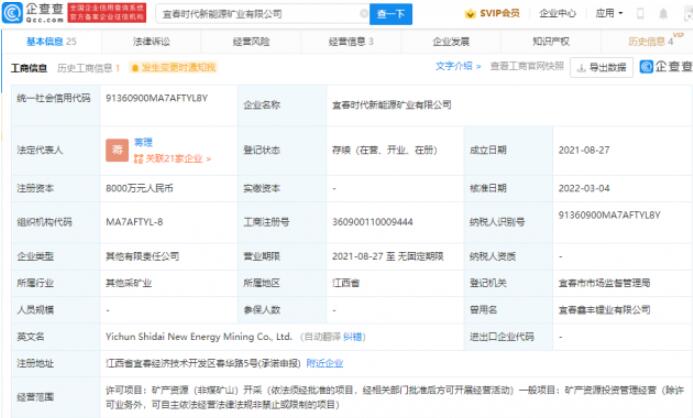Select the 历史工商信息 sub-tab
Viewport: 693px width, 418px height.
(88, 68)
